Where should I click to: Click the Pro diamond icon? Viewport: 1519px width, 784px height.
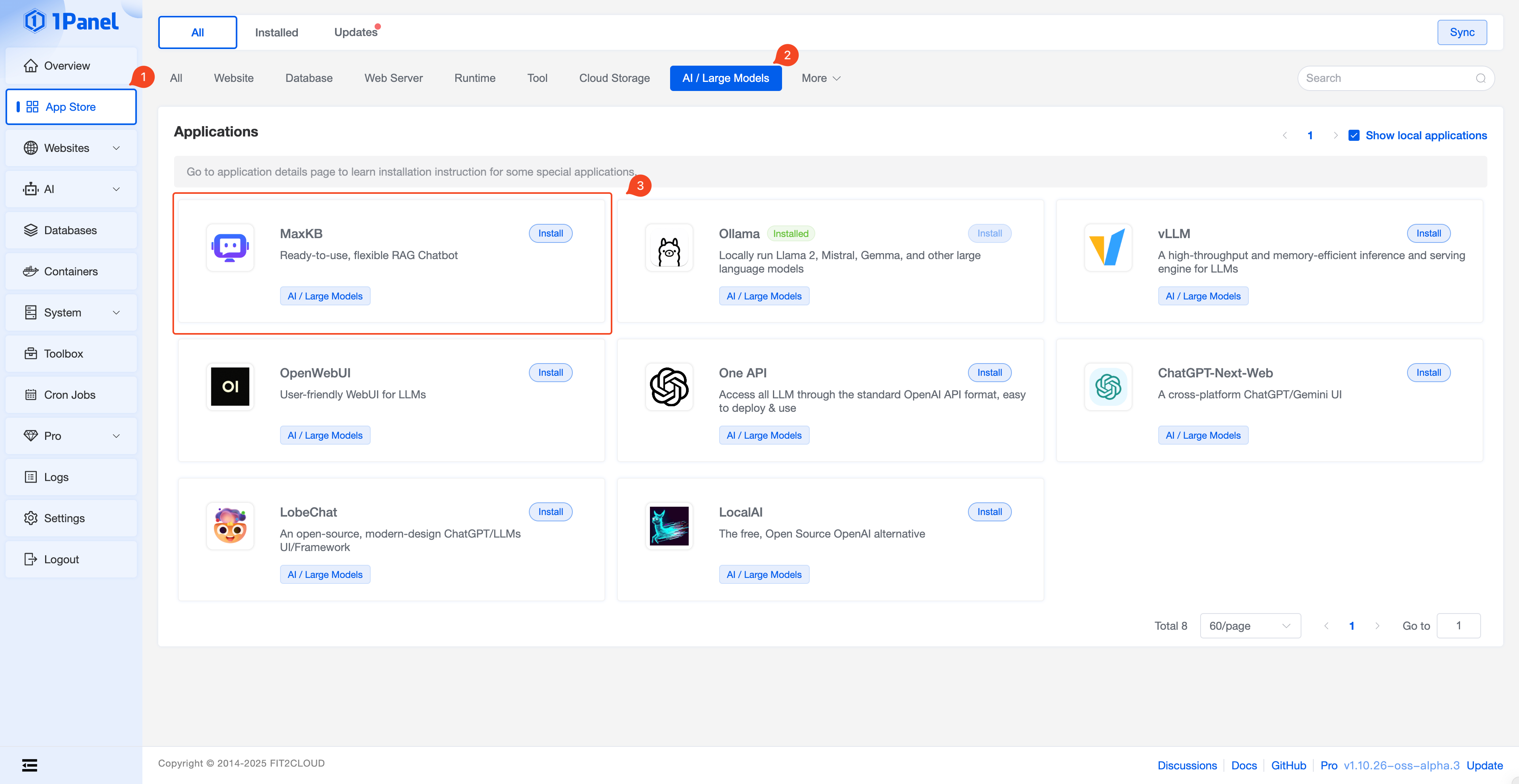point(31,436)
